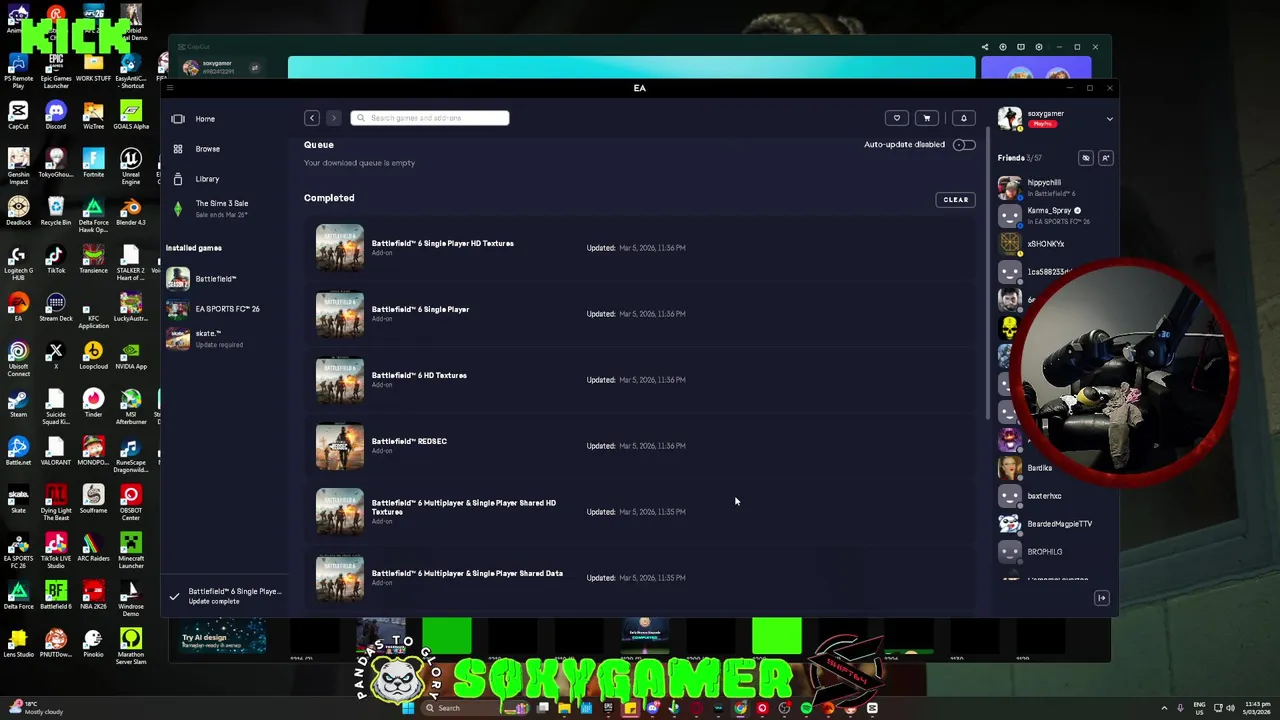Click the update complete notification checkmark
This screenshot has width=1280, height=720.
click(x=174, y=596)
